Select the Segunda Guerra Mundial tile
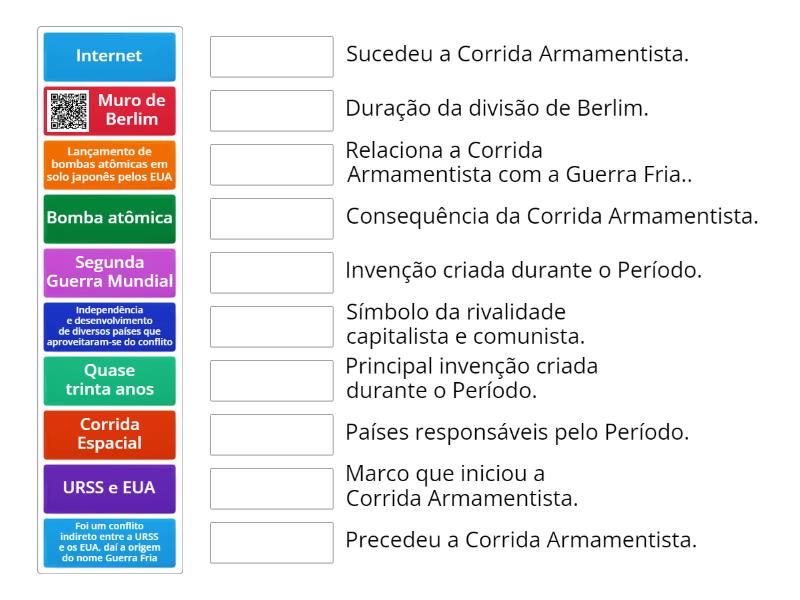Viewport: 800px width, 600px height. tap(110, 272)
